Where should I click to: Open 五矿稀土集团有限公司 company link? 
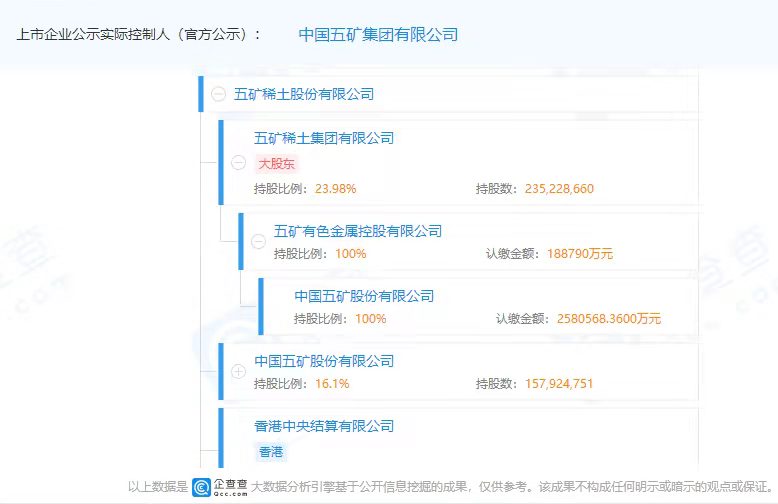pyautogui.click(x=324, y=138)
